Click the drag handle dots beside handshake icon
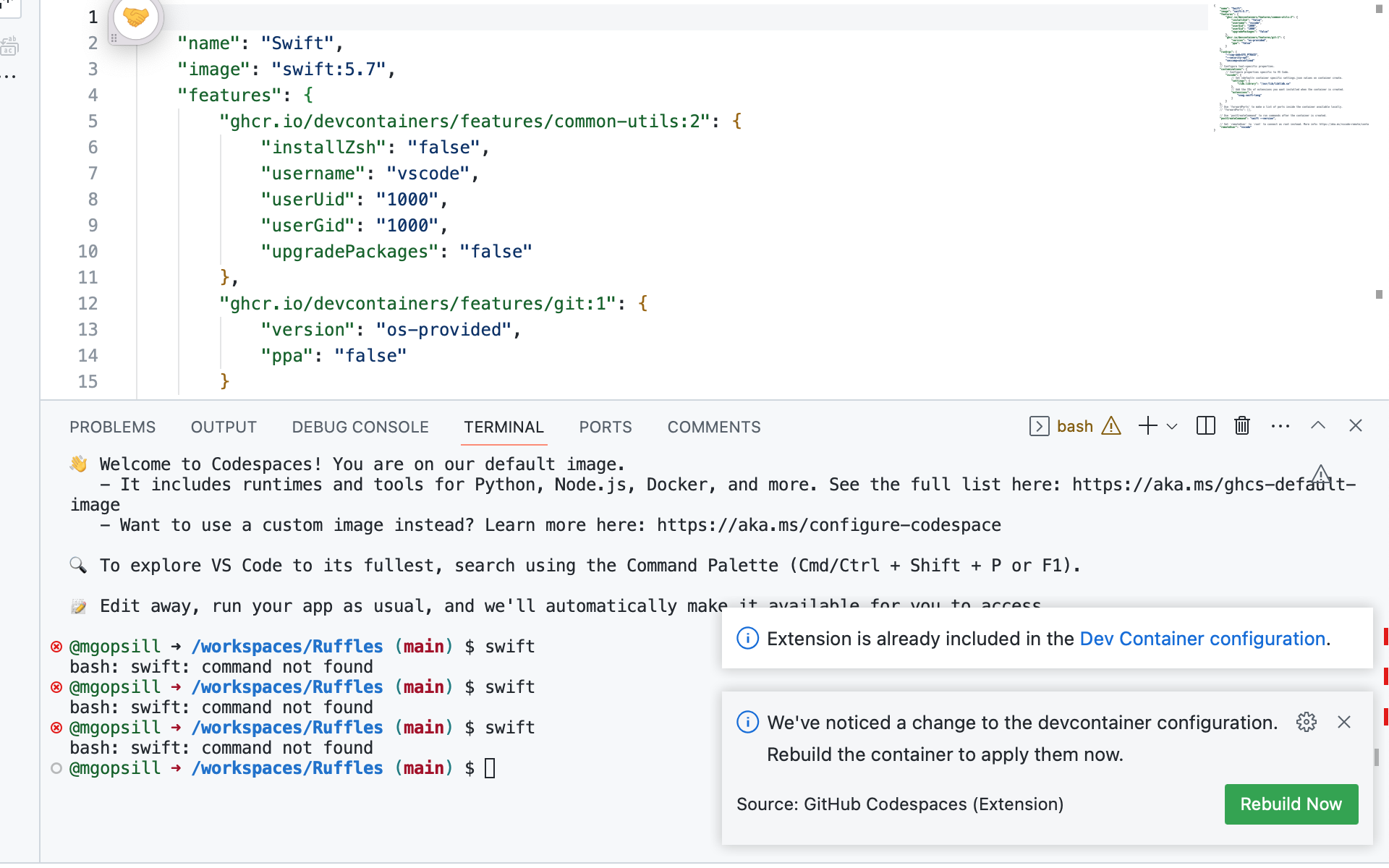This screenshot has width=1389, height=868. [114, 38]
